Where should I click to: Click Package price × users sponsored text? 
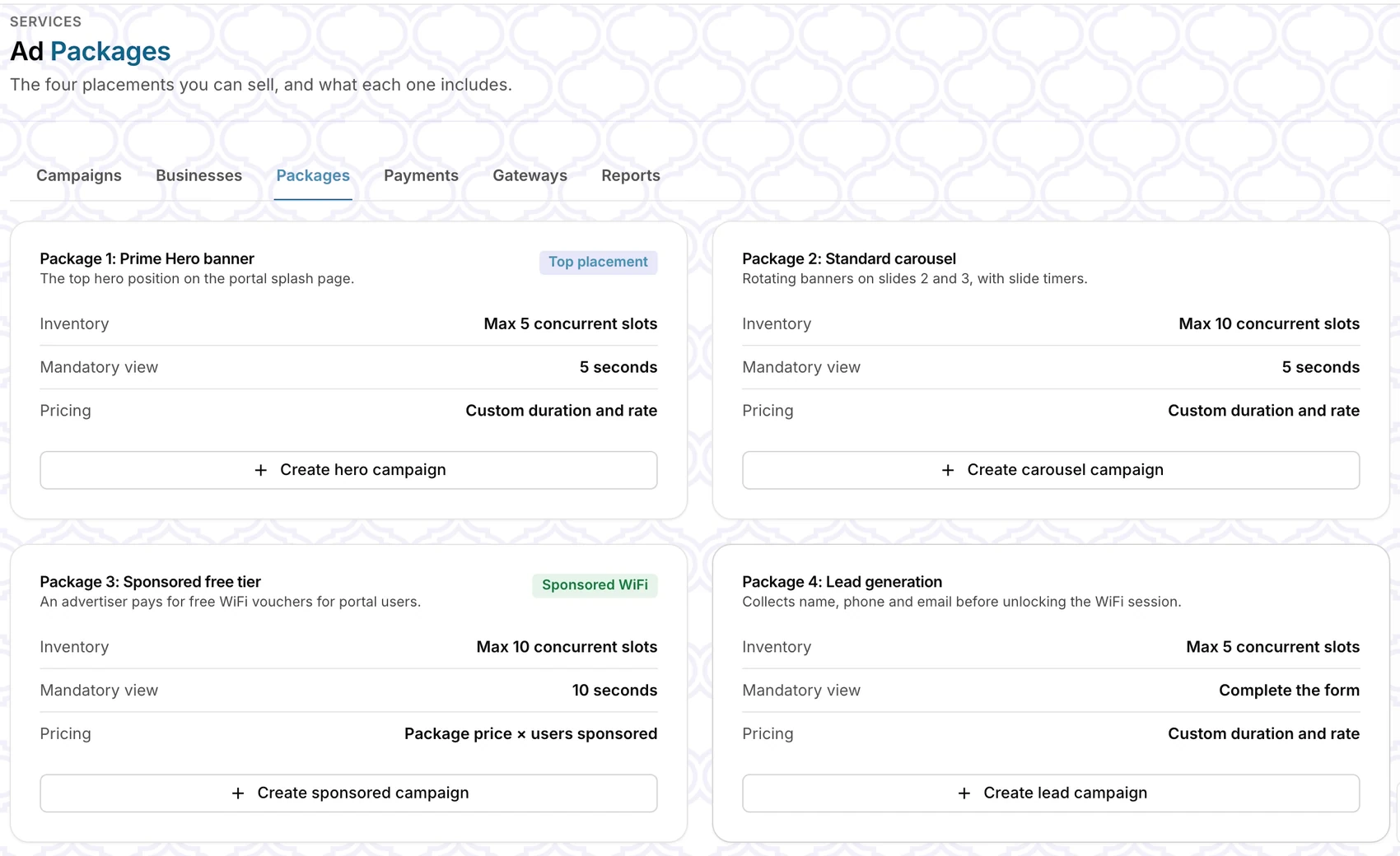(531, 734)
